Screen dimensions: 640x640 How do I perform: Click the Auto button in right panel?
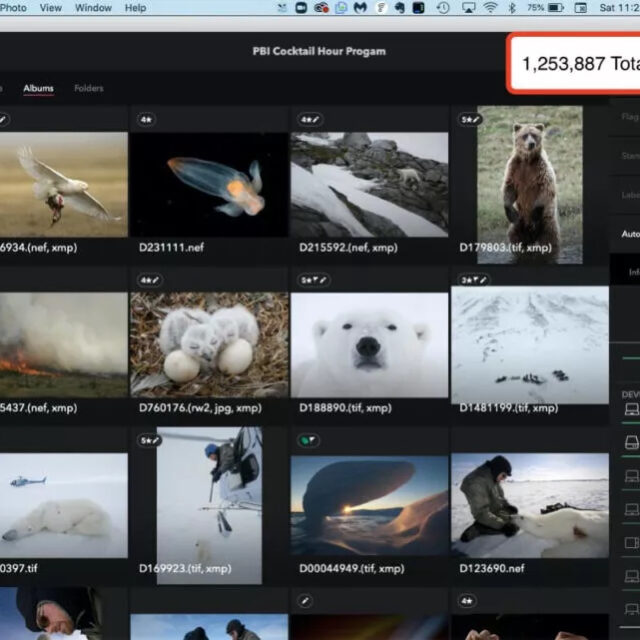(630, 234)
